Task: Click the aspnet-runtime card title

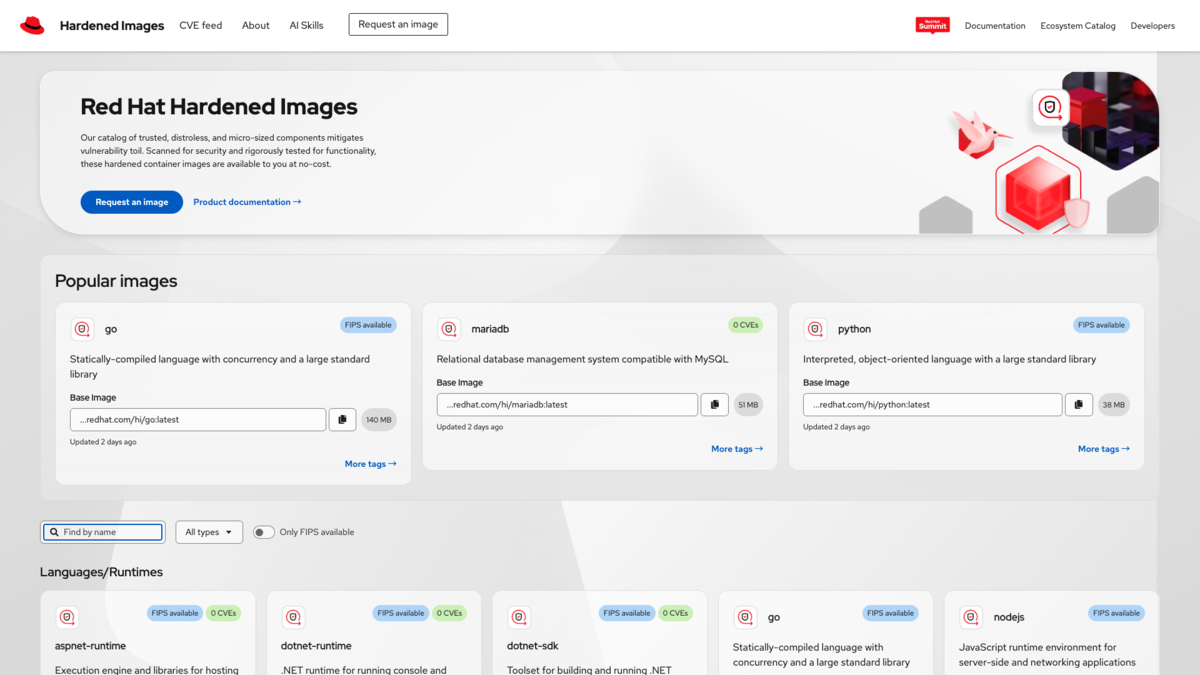Action: pyautogui.click(x=91, y=646)
